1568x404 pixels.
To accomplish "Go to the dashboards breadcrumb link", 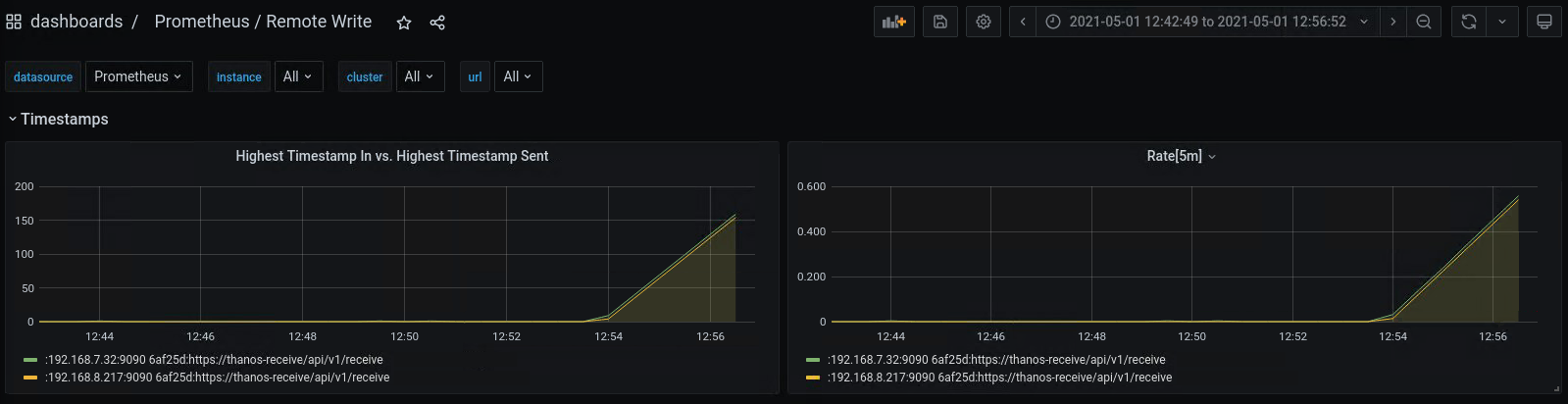I will [76, 22].
